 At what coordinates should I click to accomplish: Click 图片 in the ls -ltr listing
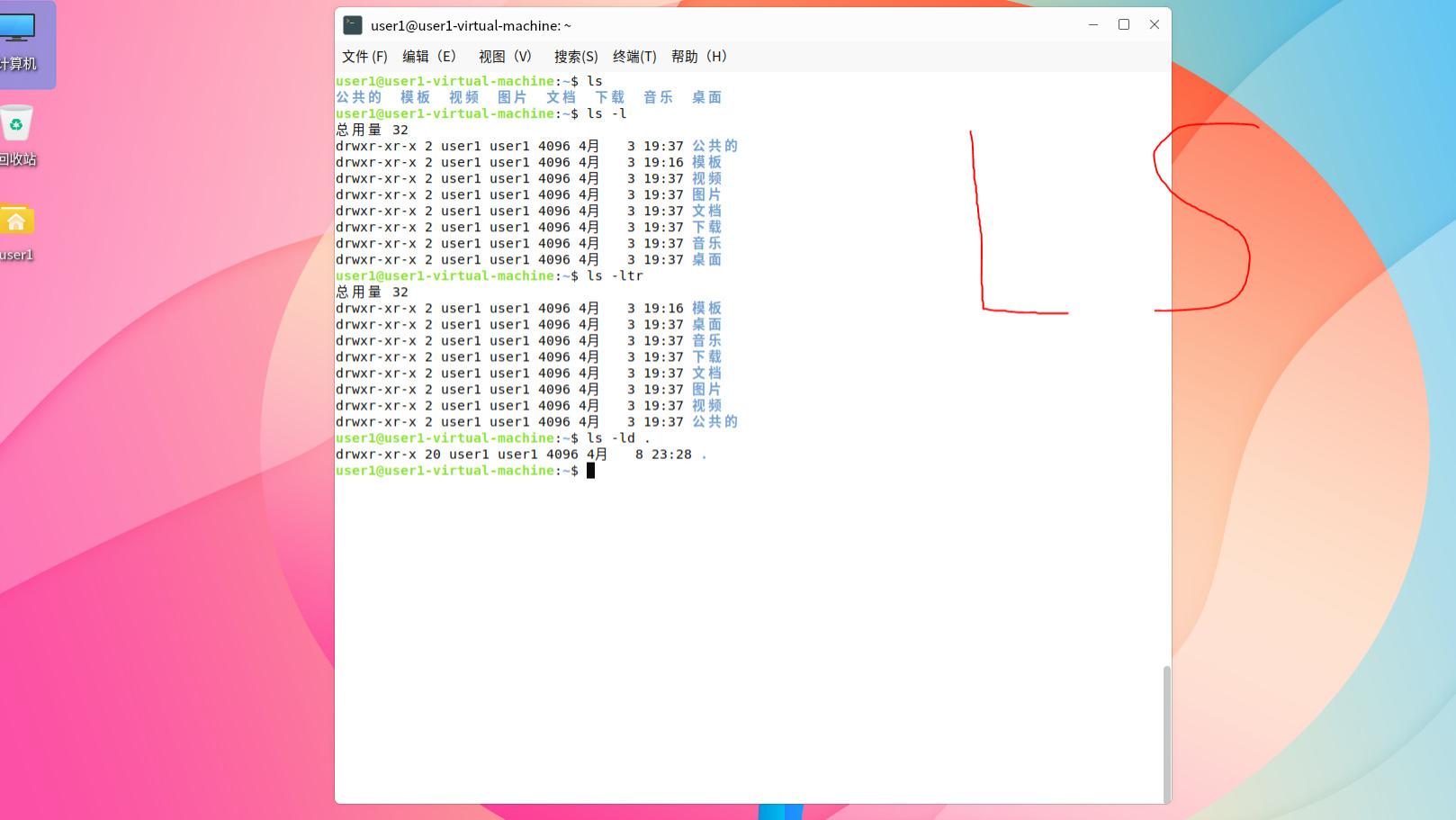(x=707, y=390)
